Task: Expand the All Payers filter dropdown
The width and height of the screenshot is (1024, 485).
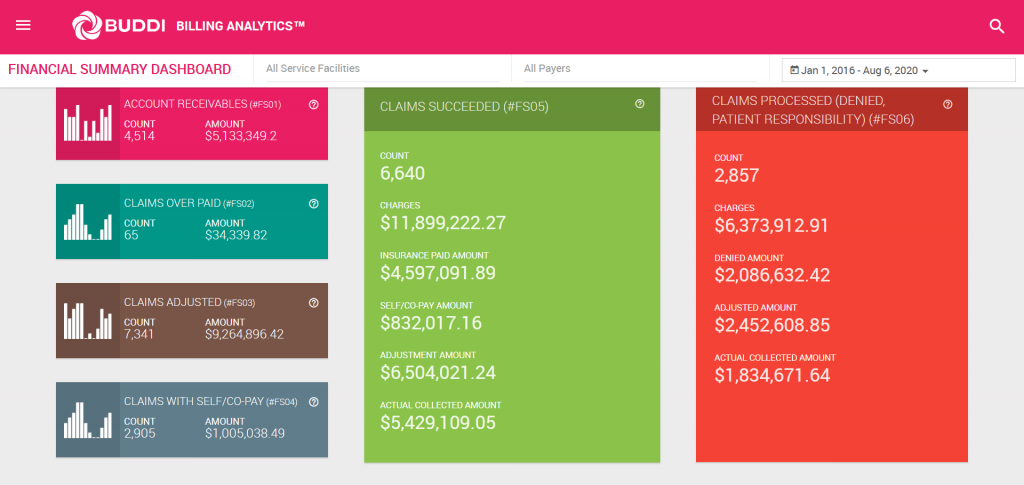Action: [x=641, y=69]
